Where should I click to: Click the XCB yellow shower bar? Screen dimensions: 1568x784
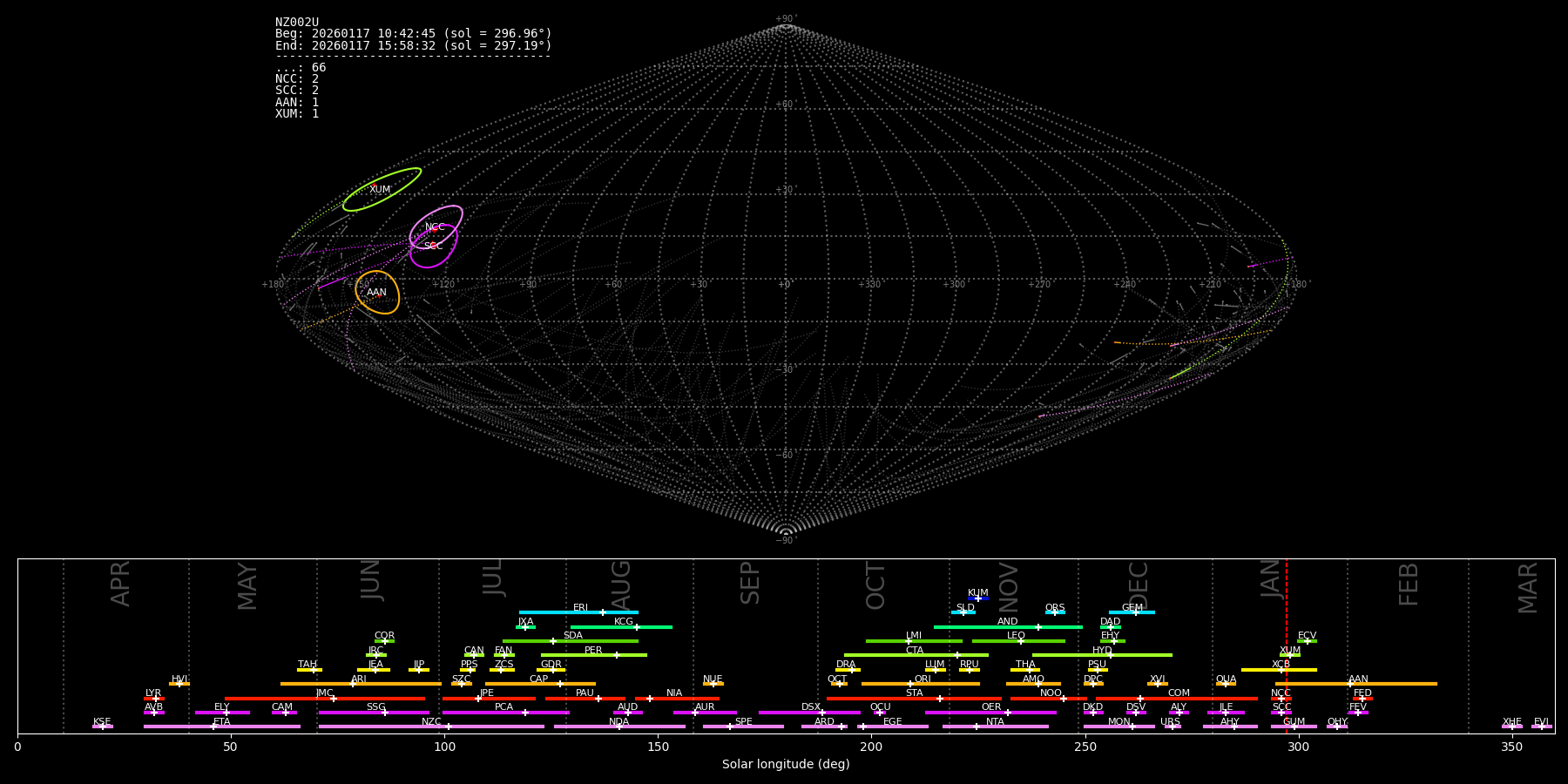pyautogui.click(x=1279, y=670)
